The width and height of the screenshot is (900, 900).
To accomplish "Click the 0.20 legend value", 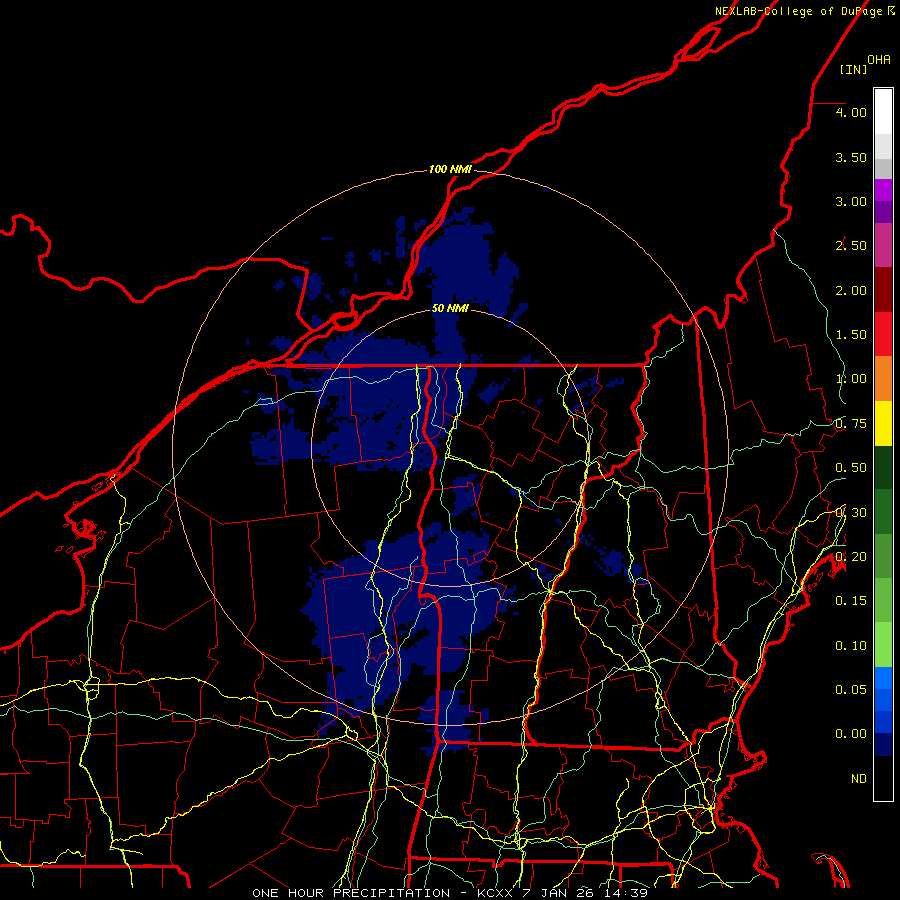I will coord(851,556).
